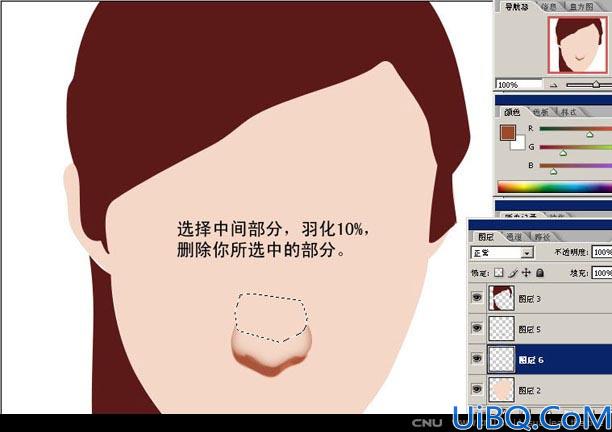The image size is (612, 432).
Task: Click the brown foreground color swatch
Action: 507,132
